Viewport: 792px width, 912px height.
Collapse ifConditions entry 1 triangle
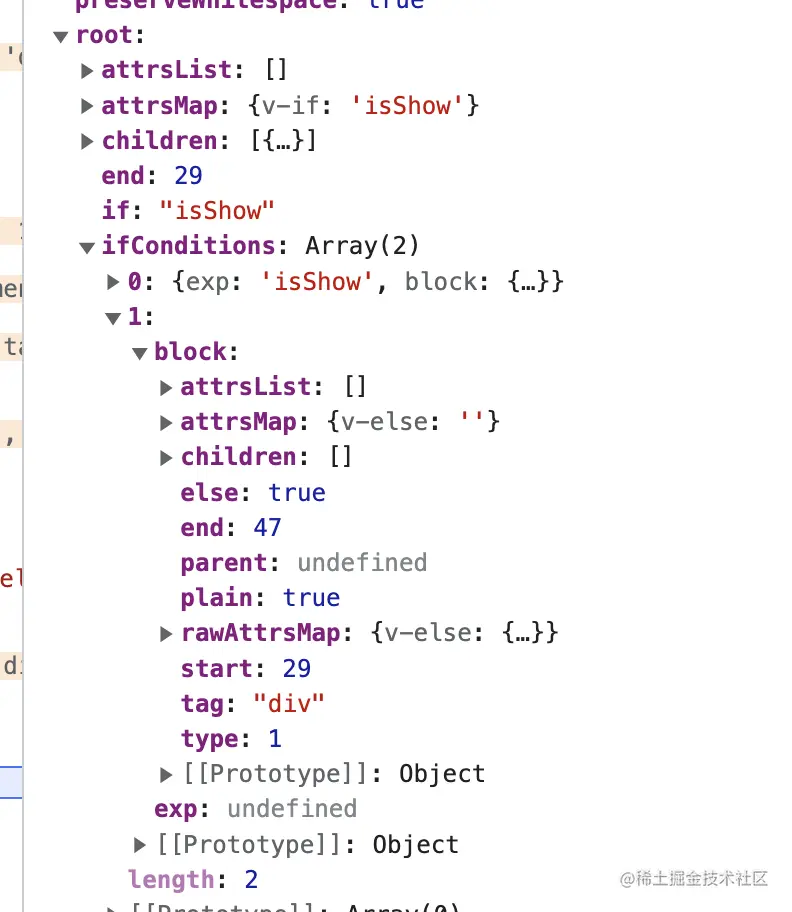click(113, 319)
